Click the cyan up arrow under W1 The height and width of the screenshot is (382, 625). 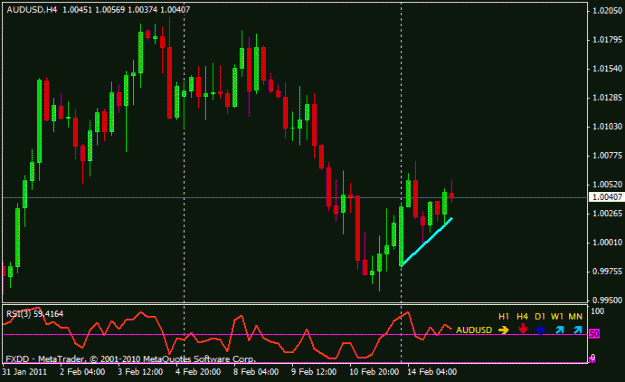pos(559,330)
